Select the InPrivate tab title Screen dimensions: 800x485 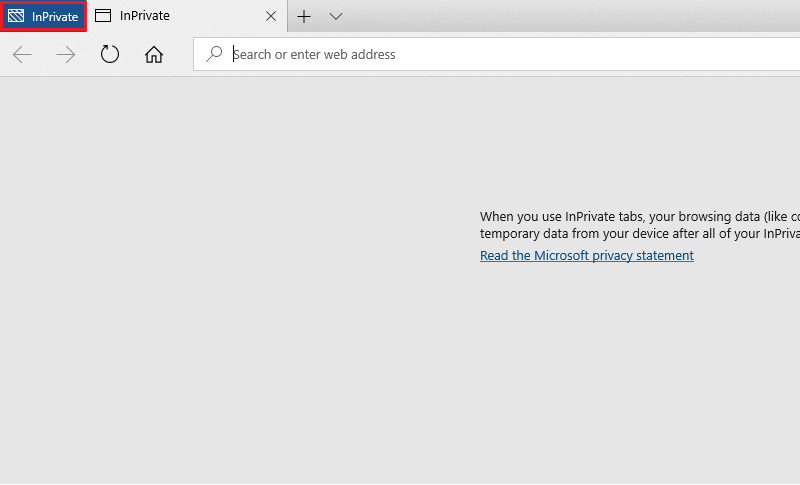[145, 16]
